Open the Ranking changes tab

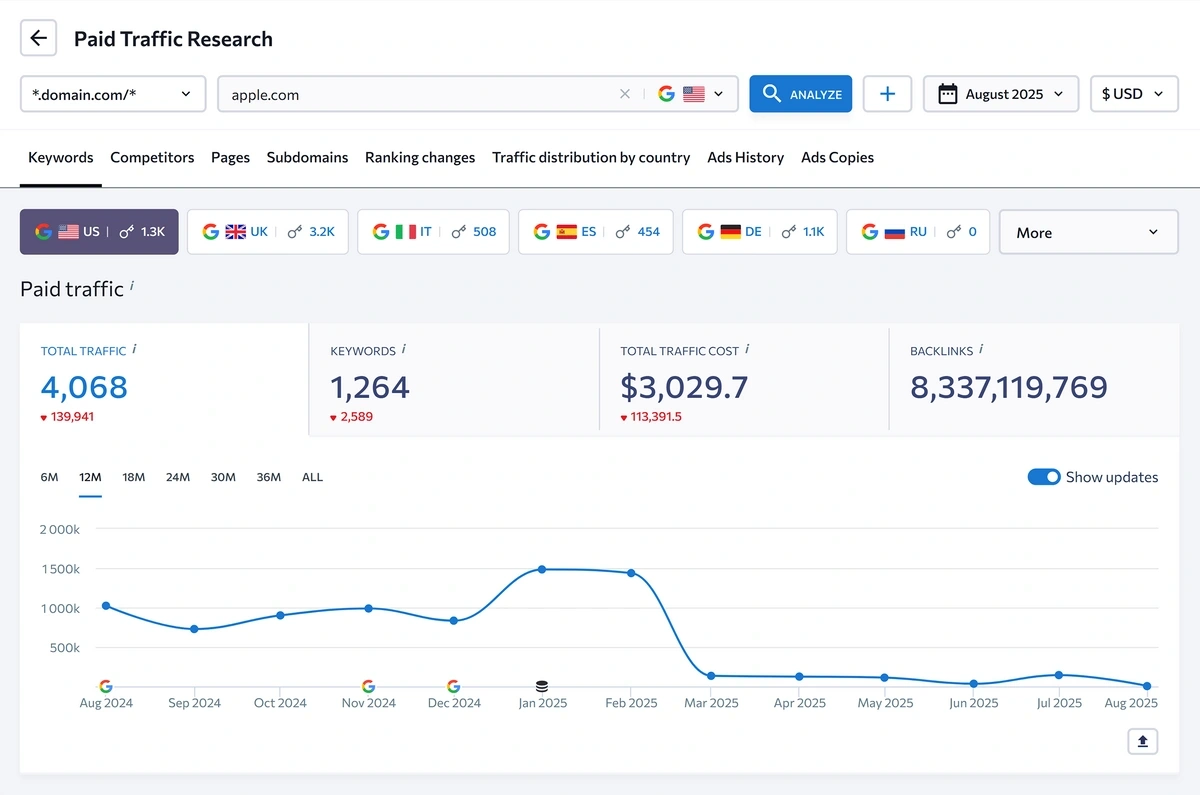(x=420, y=157)
